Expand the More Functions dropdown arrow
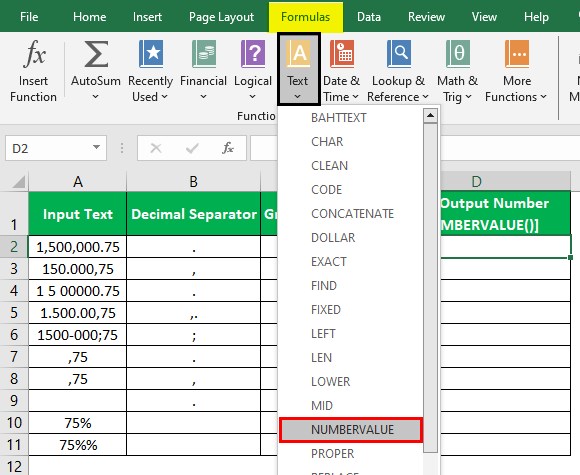Viewport: 580px width, 475px height. coord(543,97)
